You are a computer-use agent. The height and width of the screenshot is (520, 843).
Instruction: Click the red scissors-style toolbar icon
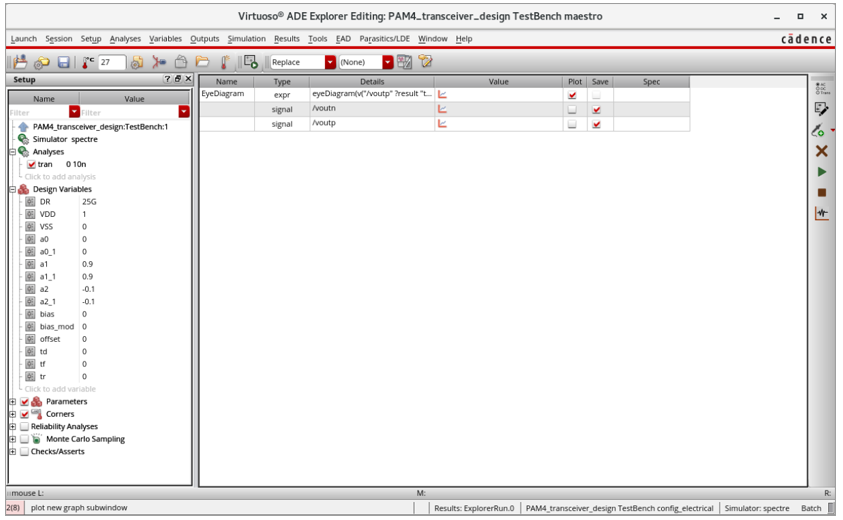[x=159, y=62]
